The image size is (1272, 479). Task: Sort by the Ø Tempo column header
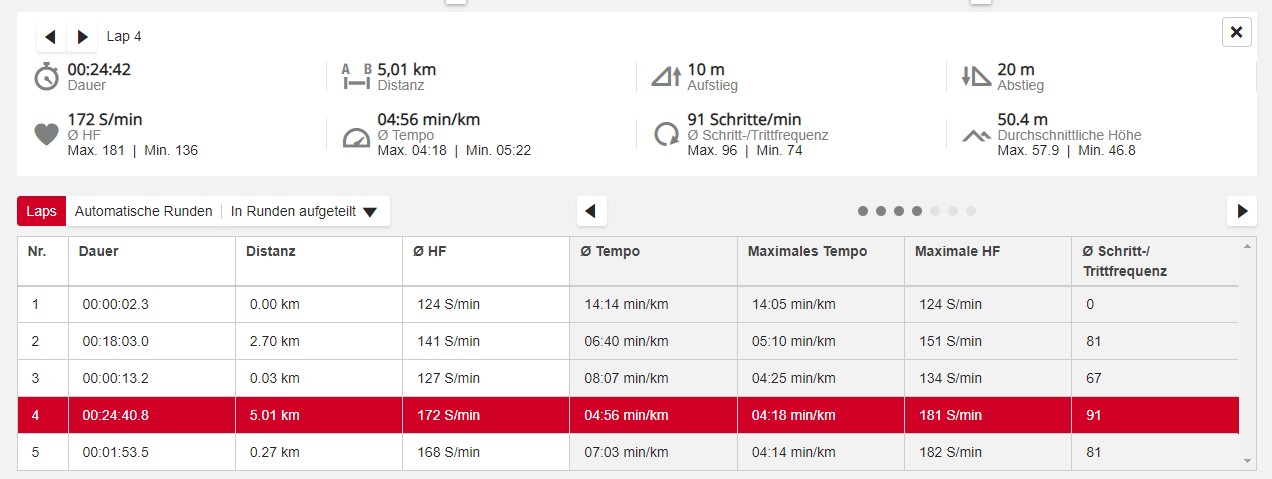[x=610, y=251]
